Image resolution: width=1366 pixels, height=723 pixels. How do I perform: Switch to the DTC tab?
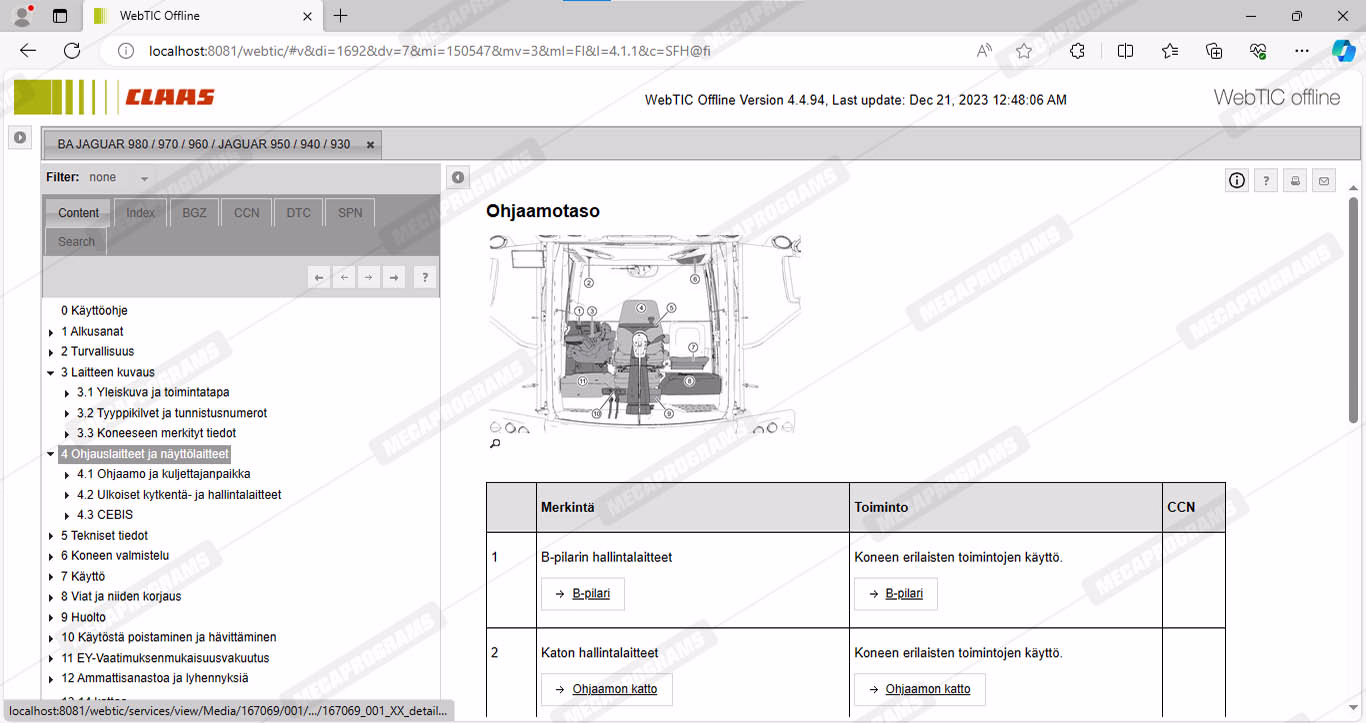click(x=298, y=213)
